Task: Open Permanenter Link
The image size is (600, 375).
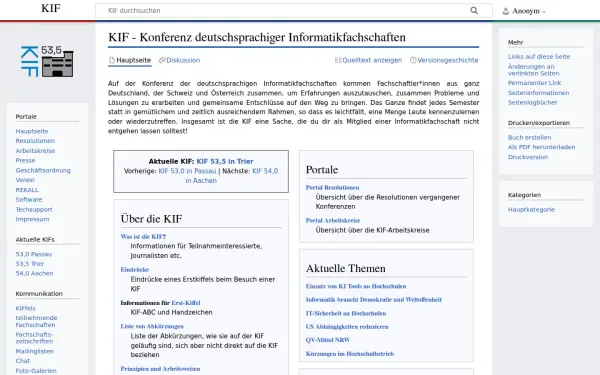Action: (x=534, y=83)
